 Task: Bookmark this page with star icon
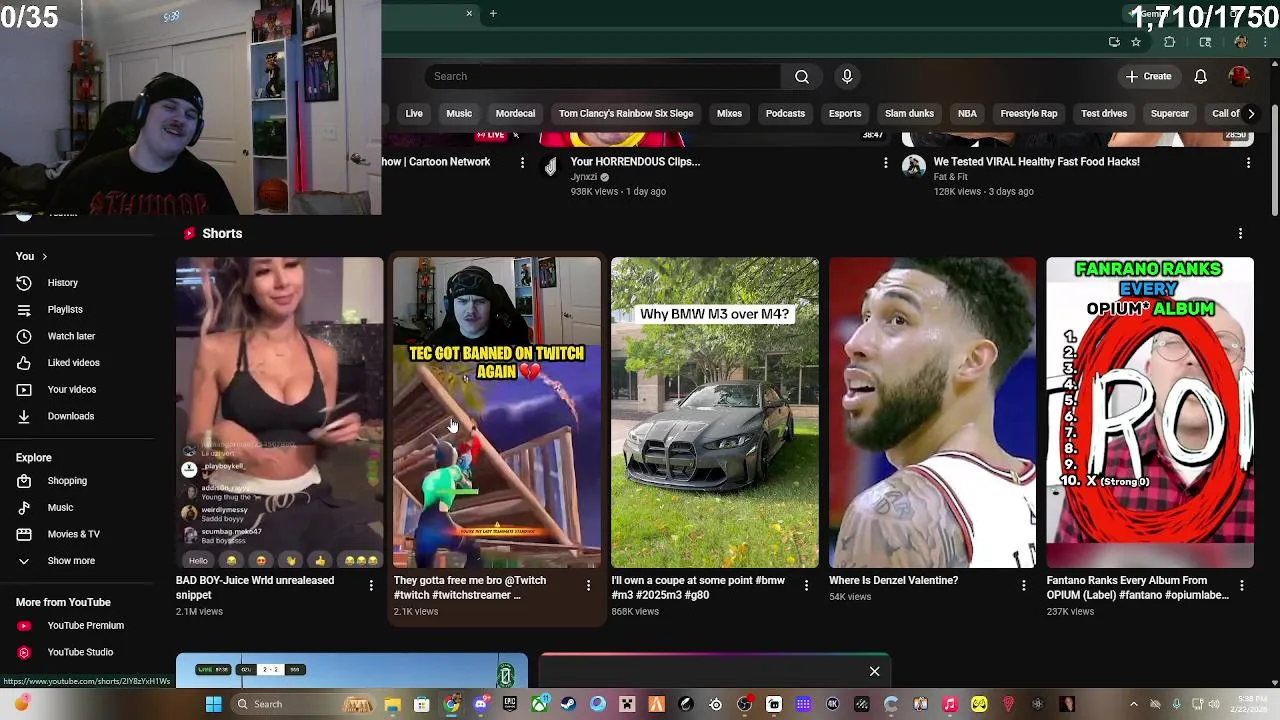point(1136,42)
